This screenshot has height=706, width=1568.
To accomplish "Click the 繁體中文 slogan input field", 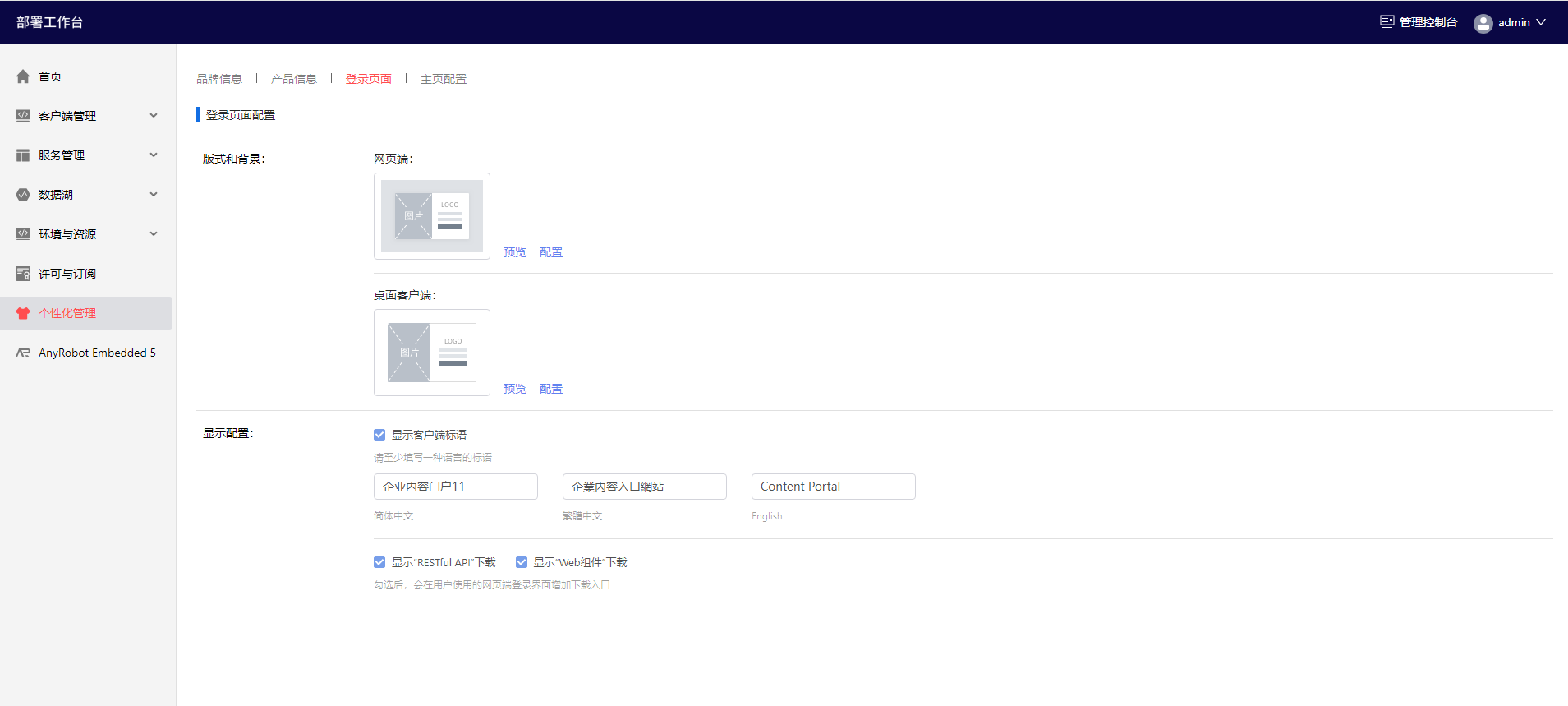I will (645, 487).
